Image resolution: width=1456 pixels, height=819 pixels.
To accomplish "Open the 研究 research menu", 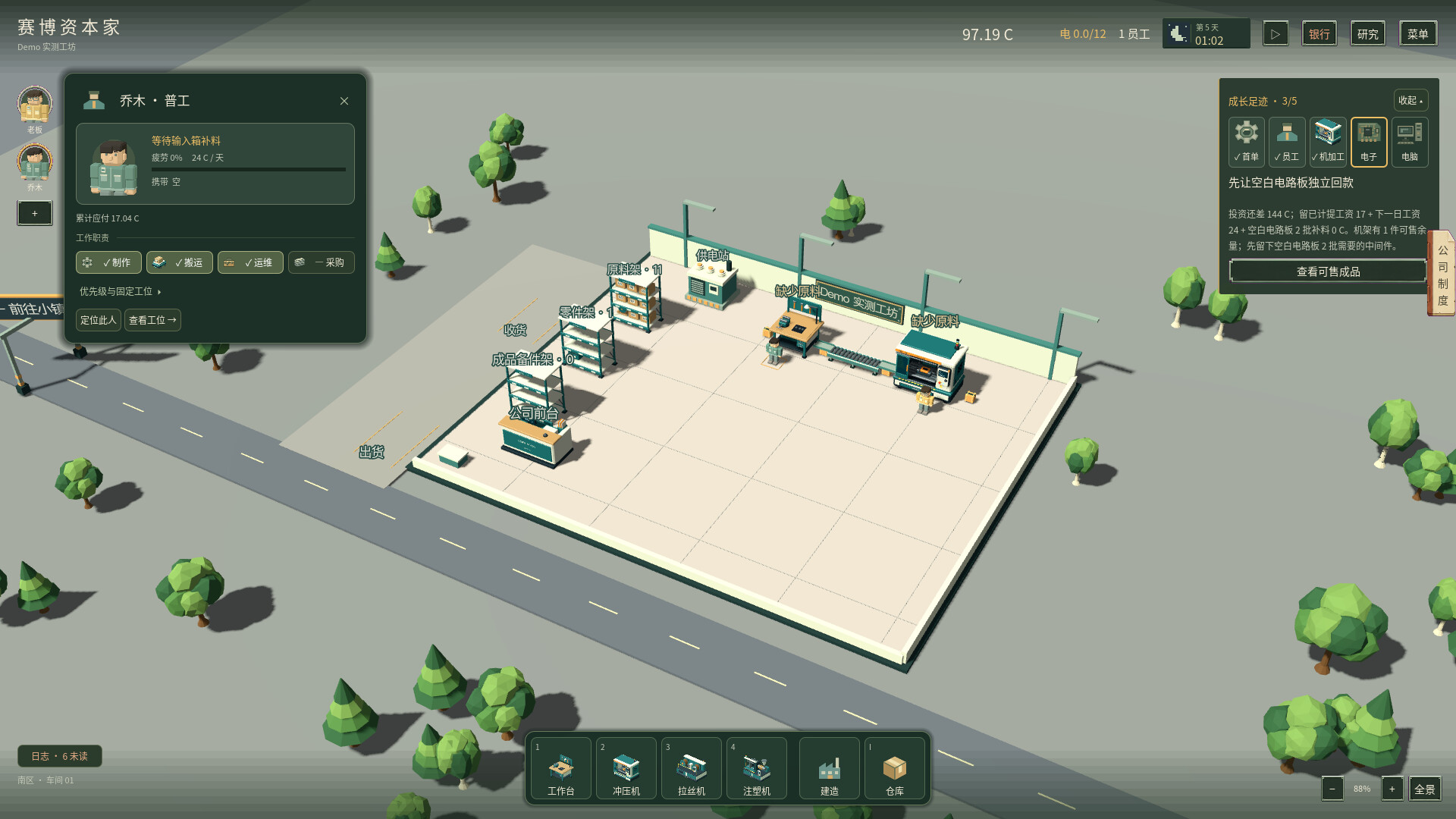I will pos(1368,33).
